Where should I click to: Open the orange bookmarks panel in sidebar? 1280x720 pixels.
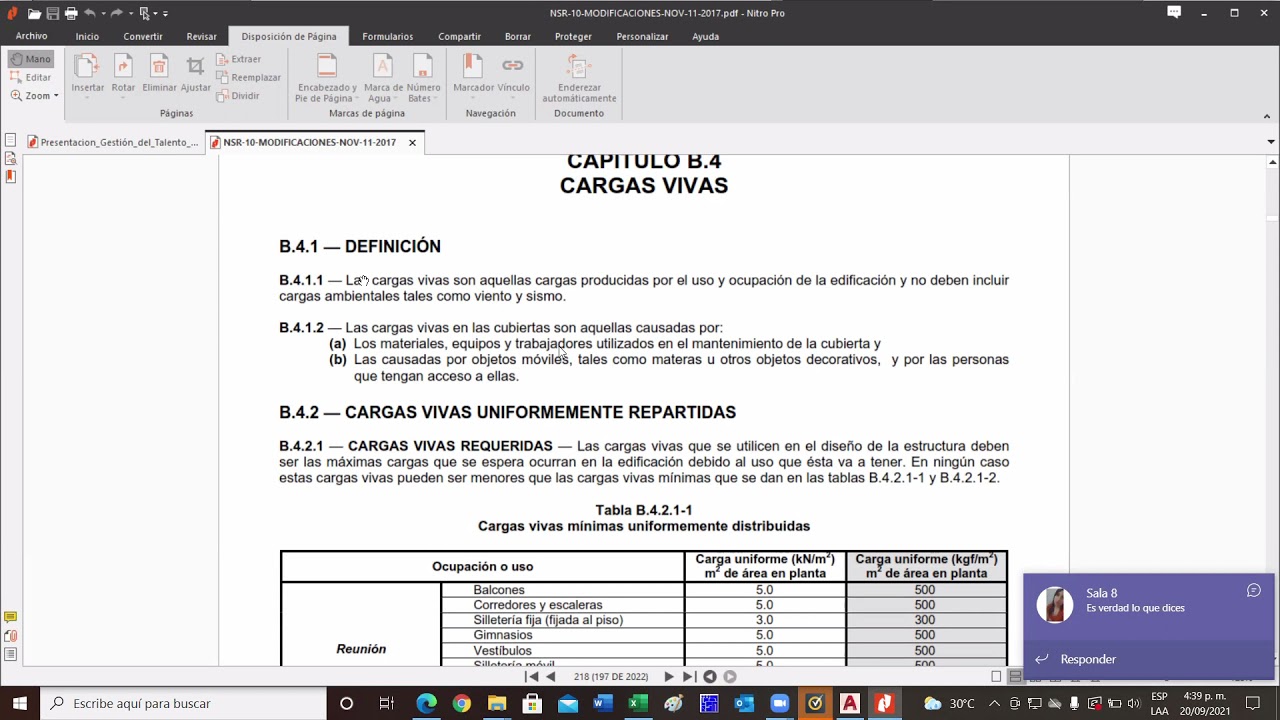[10, 177]
